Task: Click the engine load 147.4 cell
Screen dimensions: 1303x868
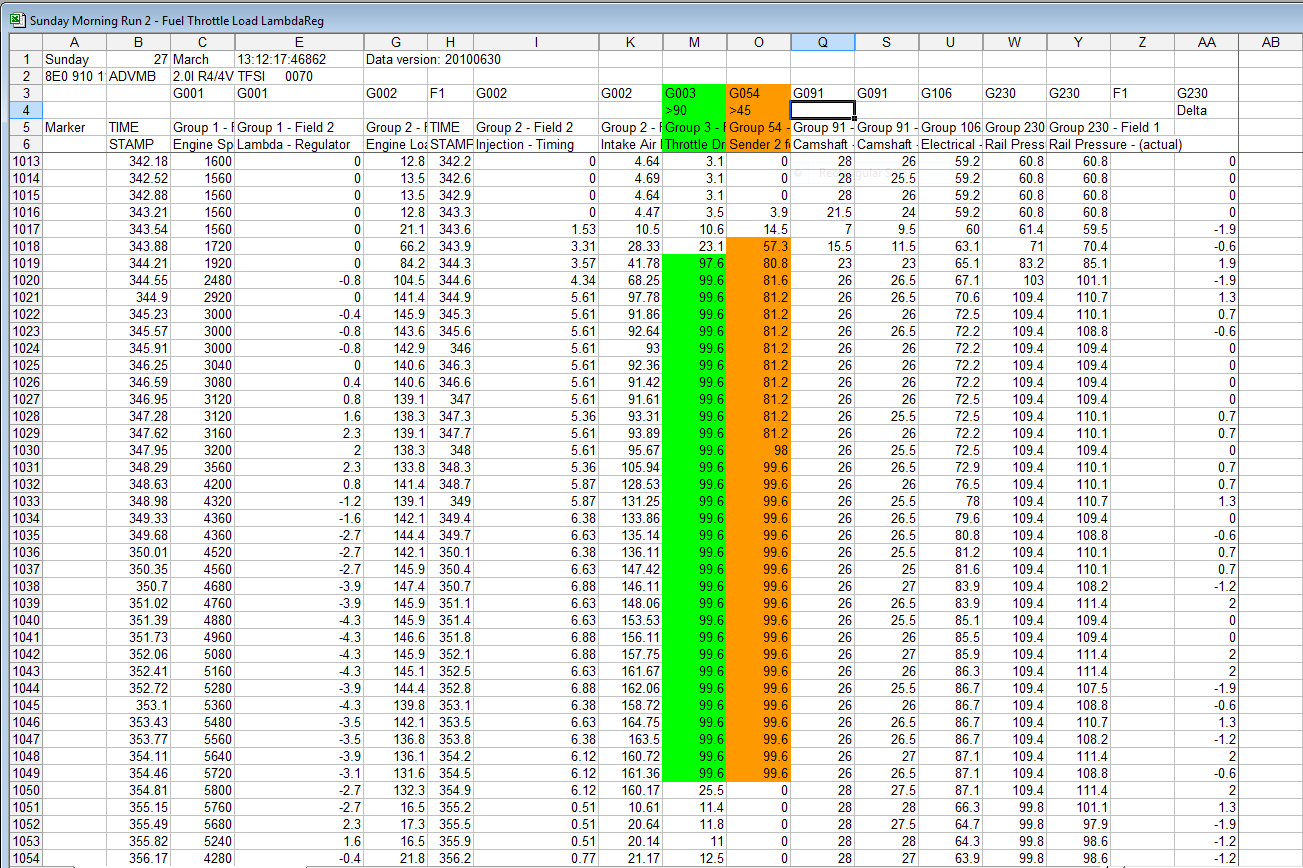Action: point(395,586)
